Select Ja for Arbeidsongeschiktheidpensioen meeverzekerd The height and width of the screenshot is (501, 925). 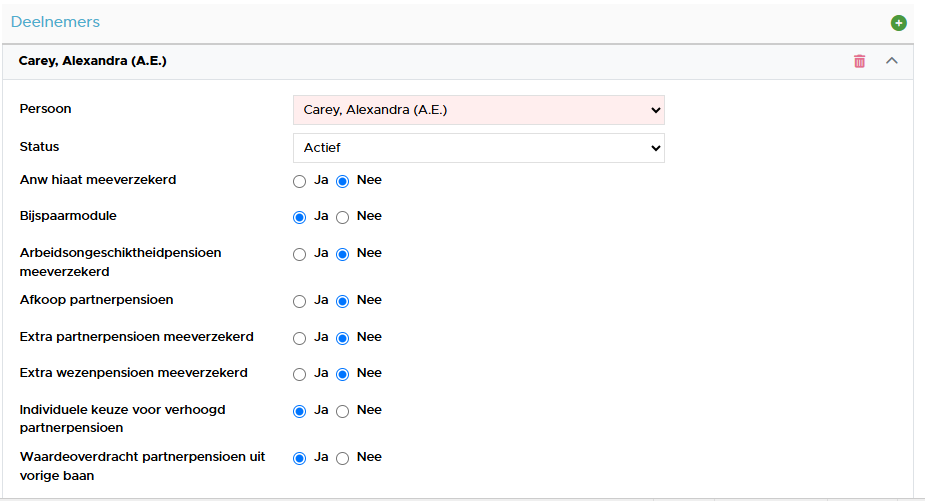point(300,254)
